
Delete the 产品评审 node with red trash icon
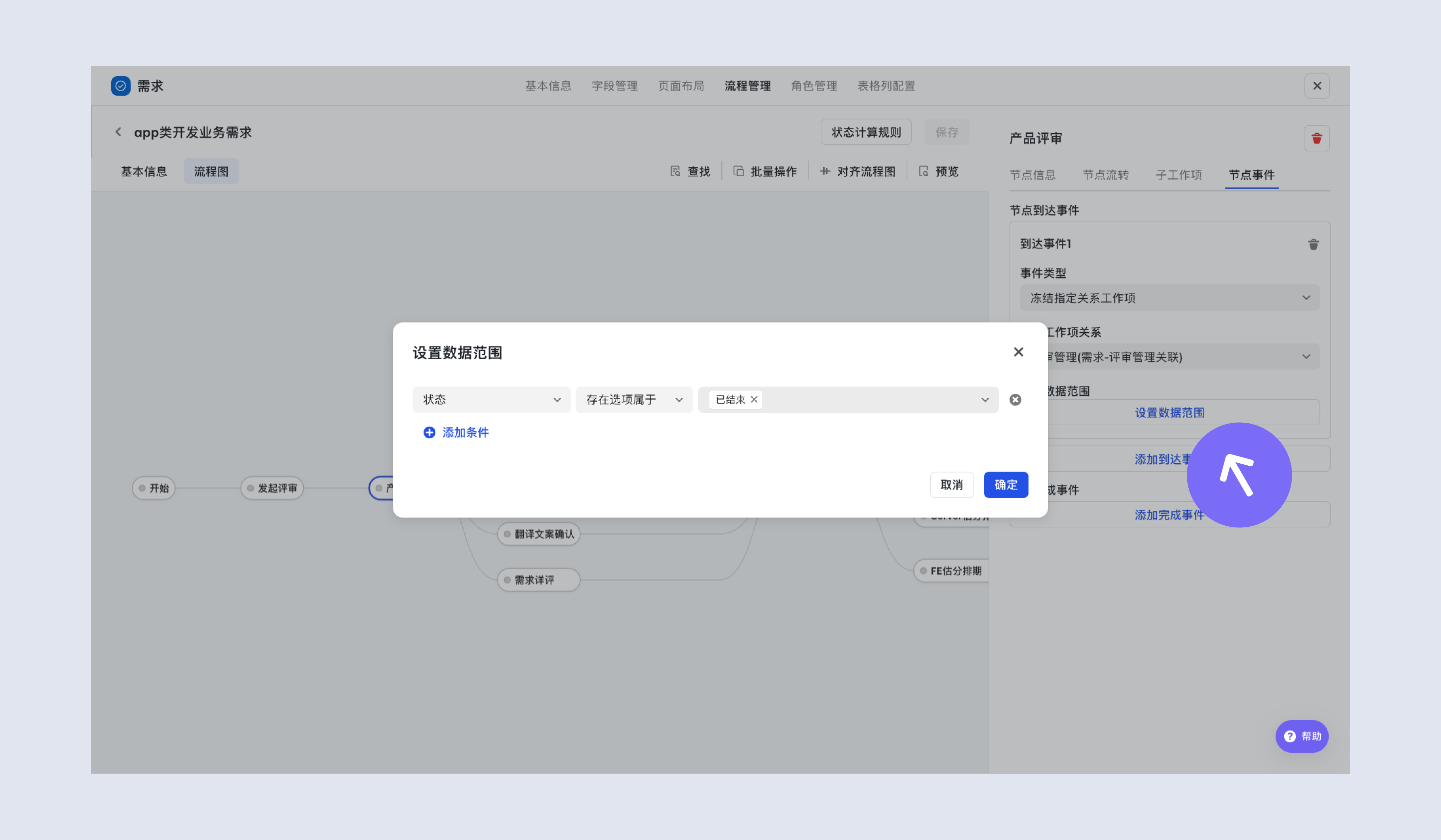pos(1316,138)
